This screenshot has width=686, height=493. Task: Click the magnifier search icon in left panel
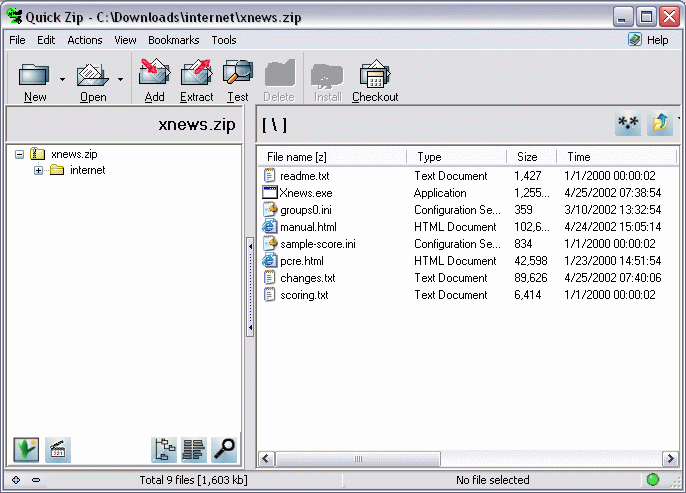point(224,450)
